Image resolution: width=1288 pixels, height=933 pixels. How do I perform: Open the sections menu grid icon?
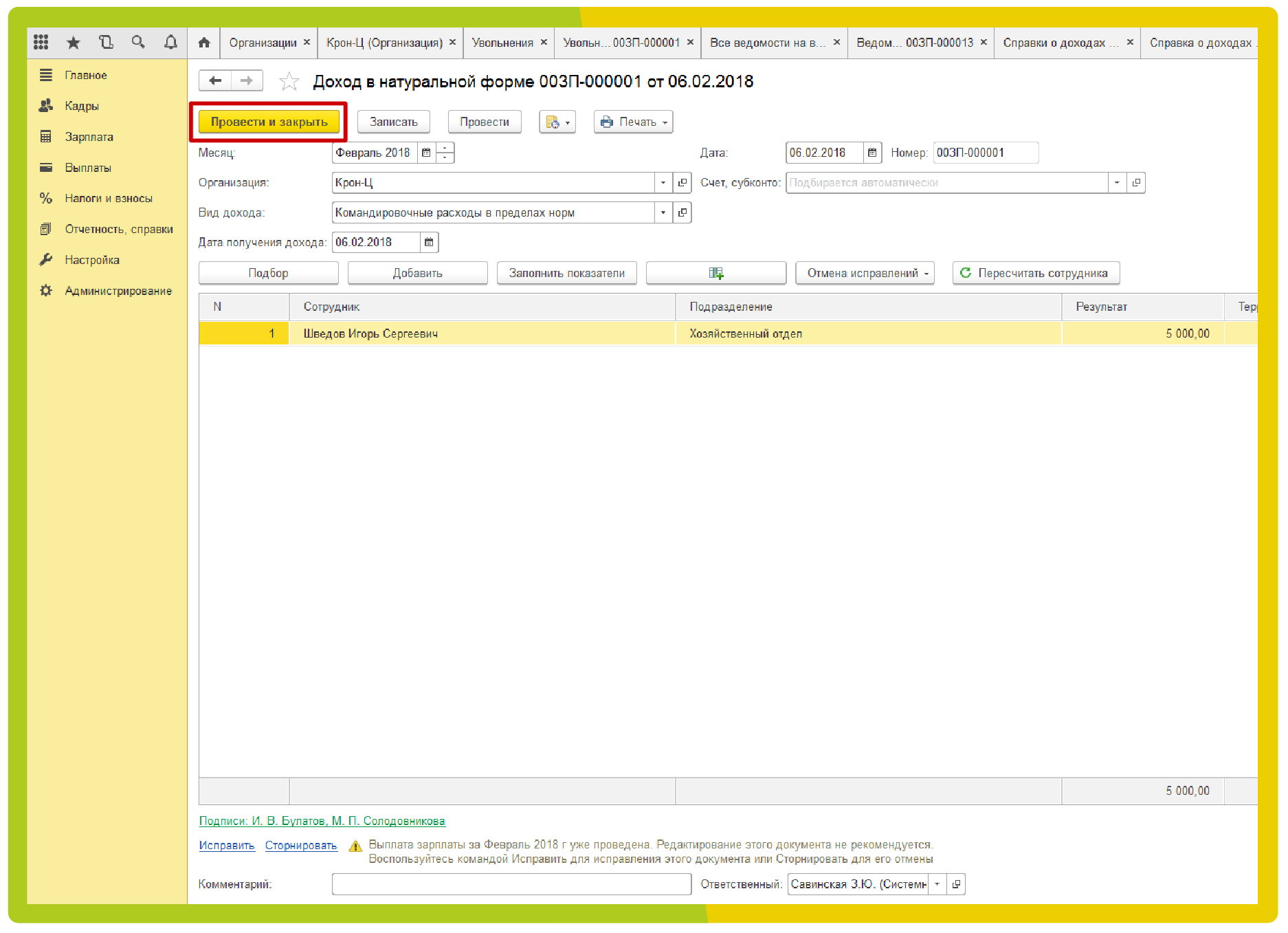click(x=41, y=42)
